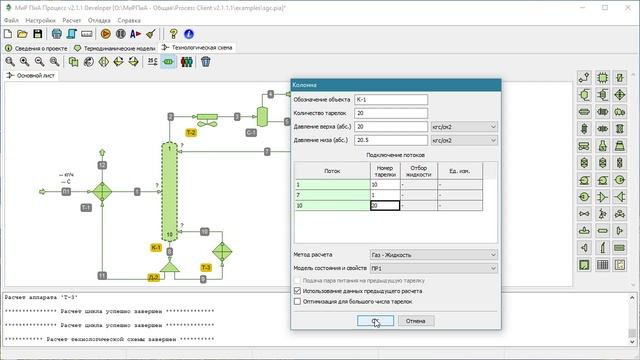Save the project with floppy disk icon
640x360 pixels.
[38, 34]
